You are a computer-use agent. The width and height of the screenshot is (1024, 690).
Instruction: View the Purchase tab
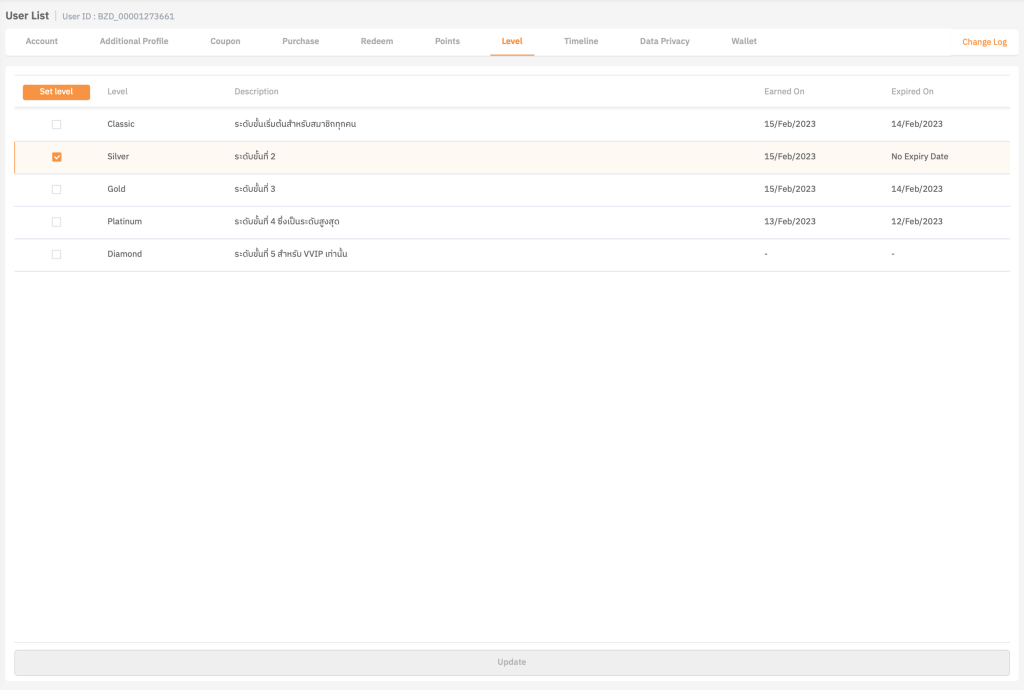coord(300,41)
